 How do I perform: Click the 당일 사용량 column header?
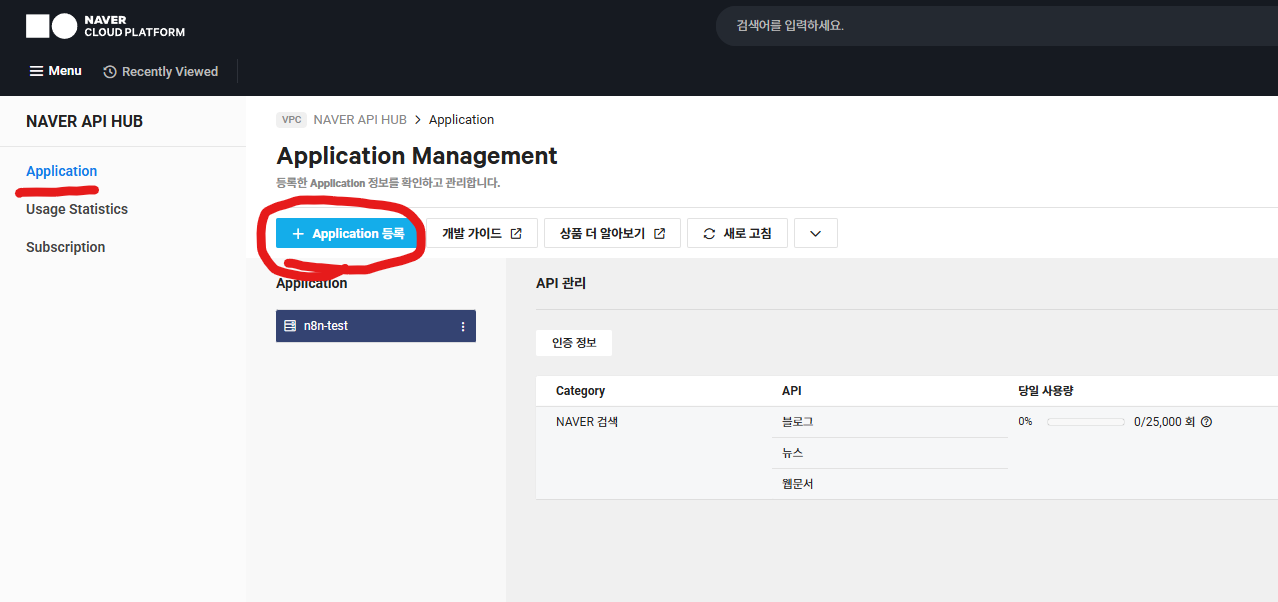(1045, 391)
